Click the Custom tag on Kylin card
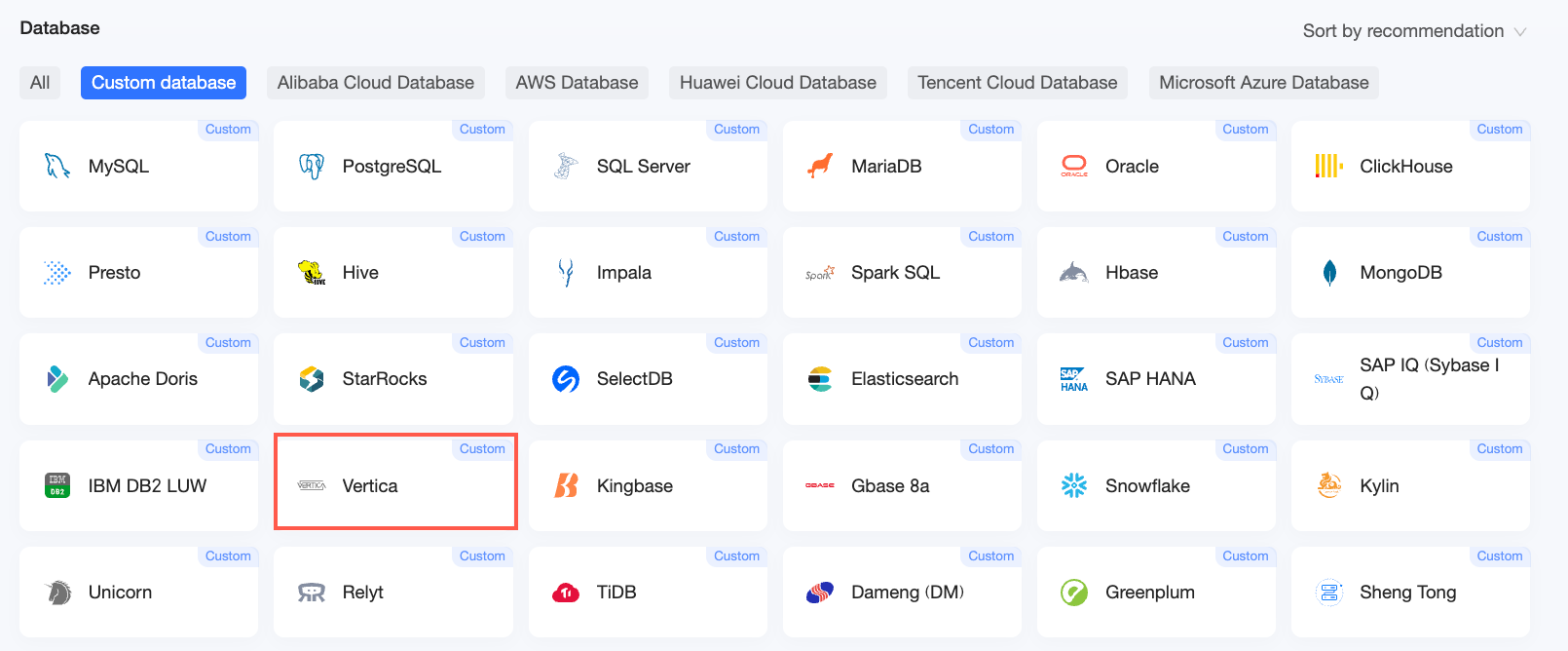This screenshot has height=651, width=1568. click(1500, 449)
